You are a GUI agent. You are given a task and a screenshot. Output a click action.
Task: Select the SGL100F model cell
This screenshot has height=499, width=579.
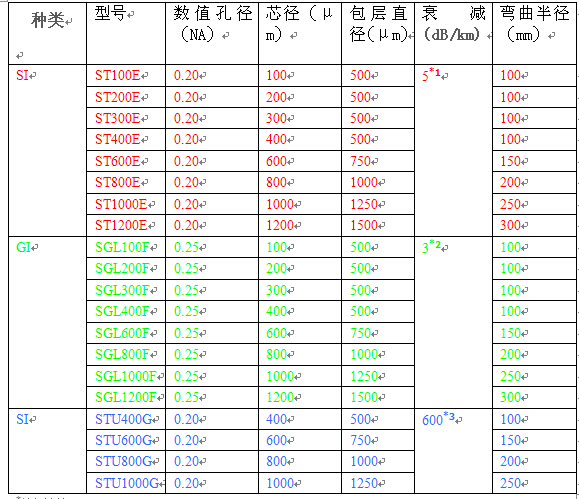pos(126,247)
